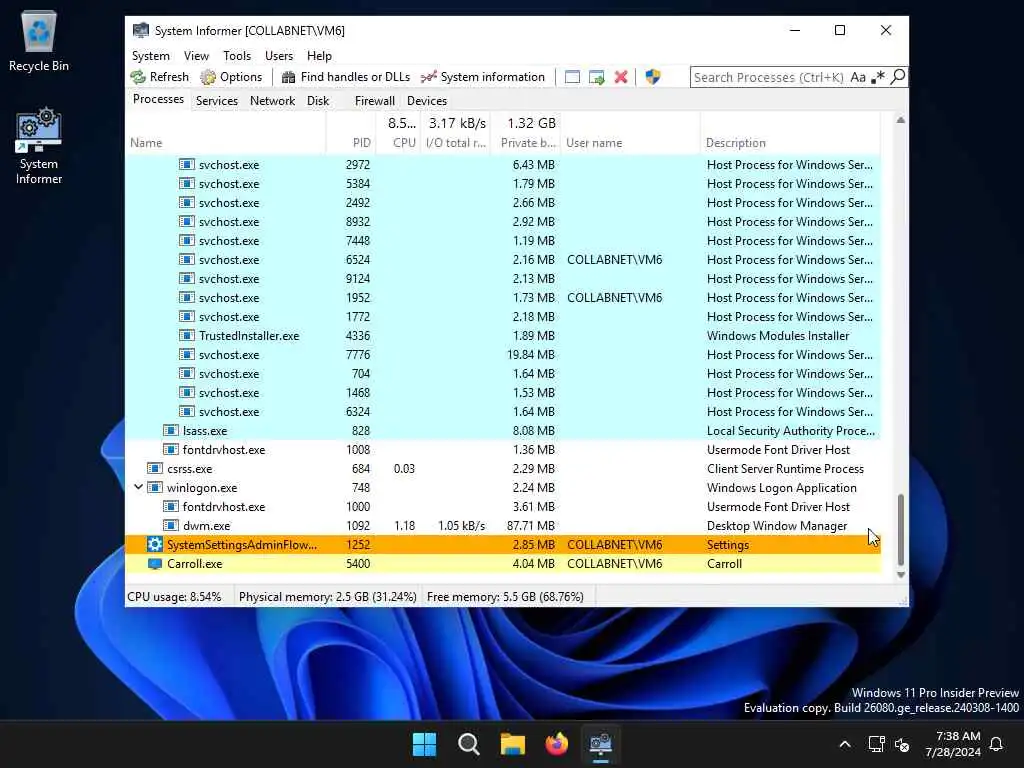The image size is (1024, 768).
Task: Click the Refresh toolbar button
Action: click(x=160, y=77)
